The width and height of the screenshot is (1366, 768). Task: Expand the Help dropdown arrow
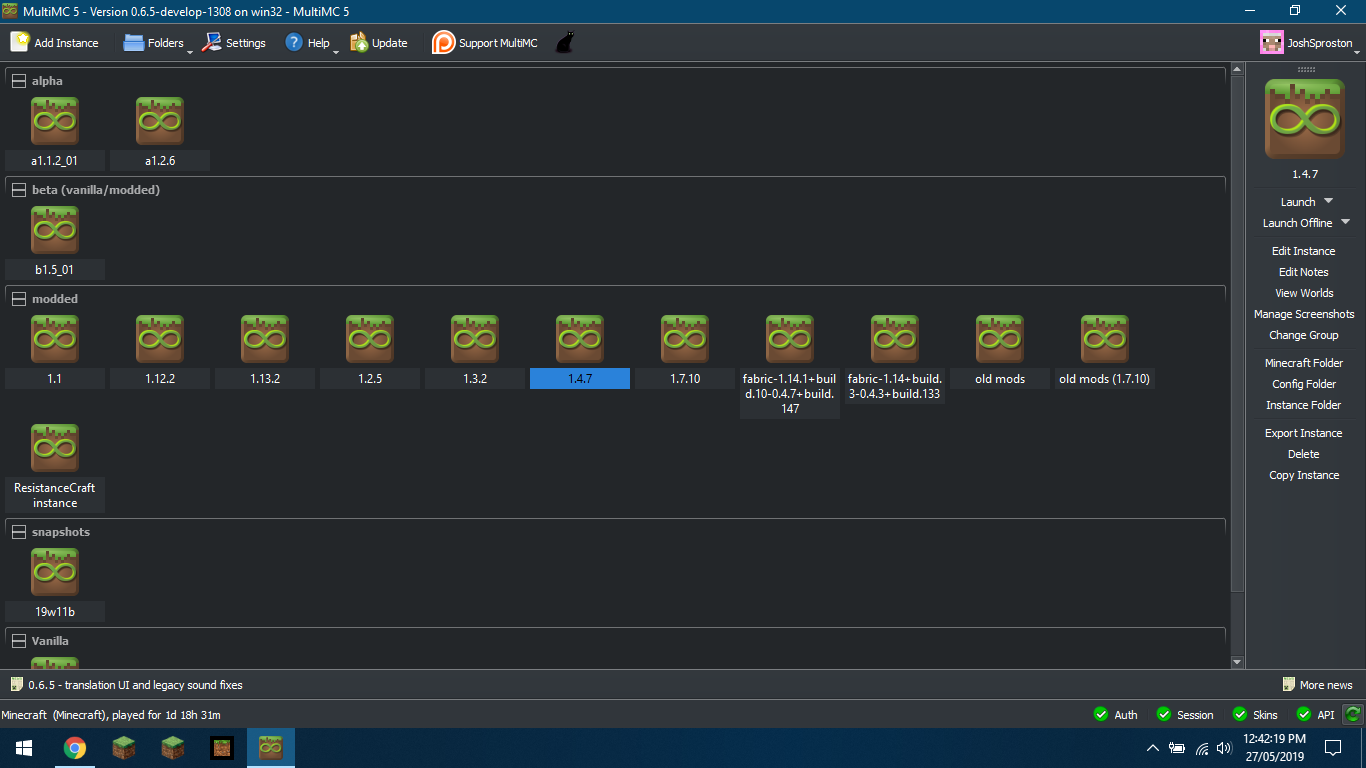tap(336, 50)
